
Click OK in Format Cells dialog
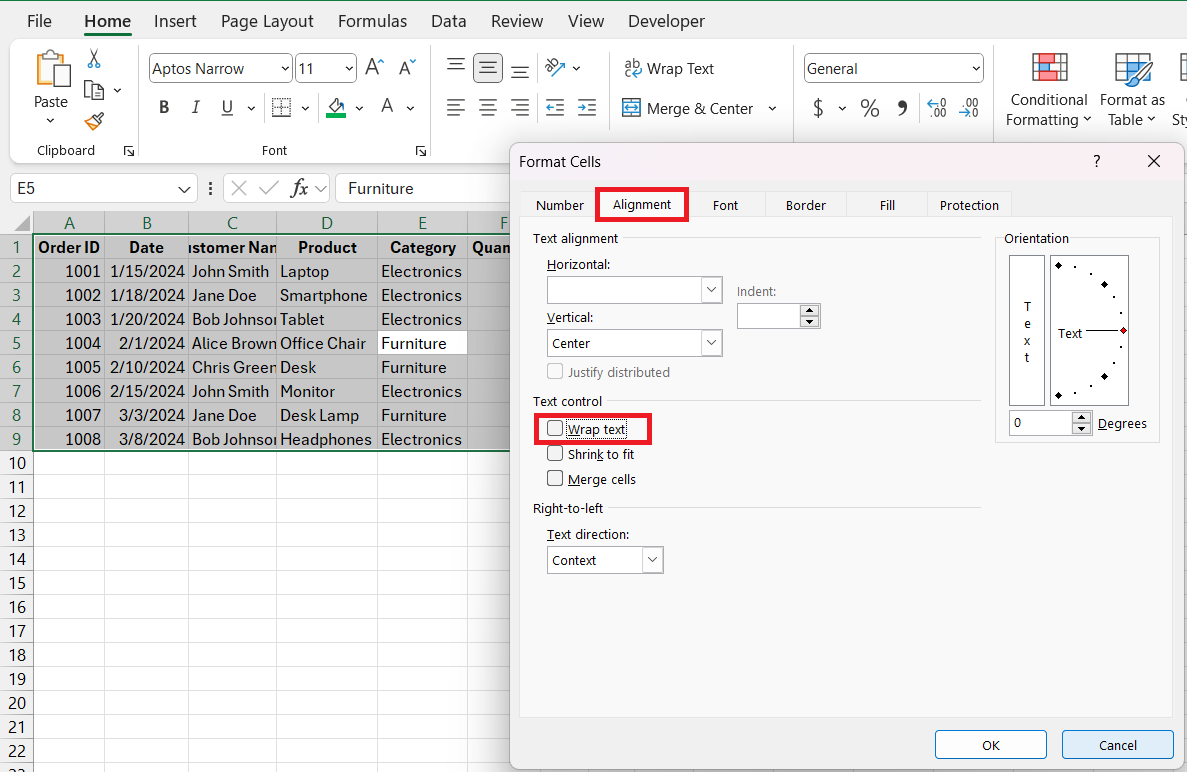991,745
